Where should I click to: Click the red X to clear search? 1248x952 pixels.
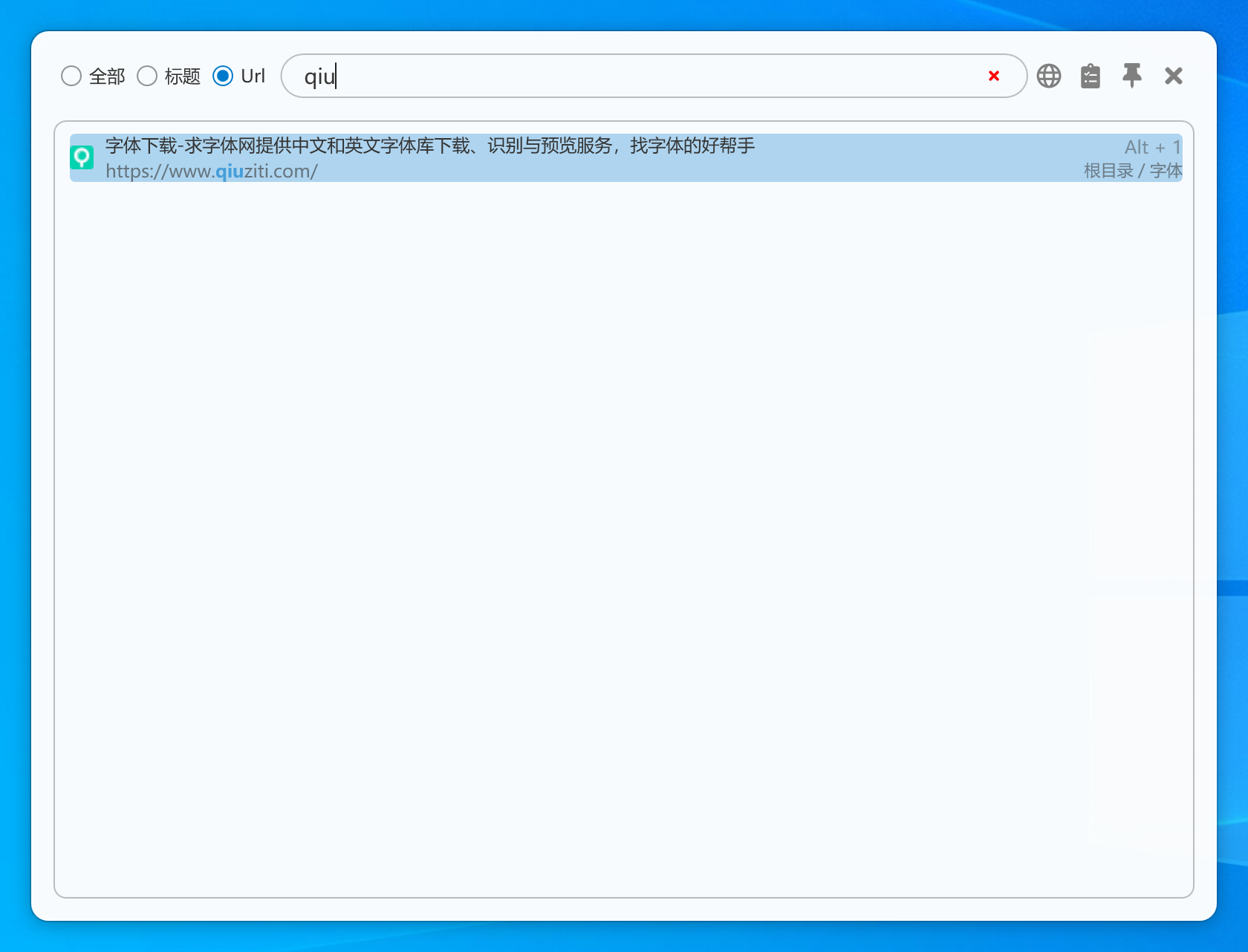click(x=994, y=76)
